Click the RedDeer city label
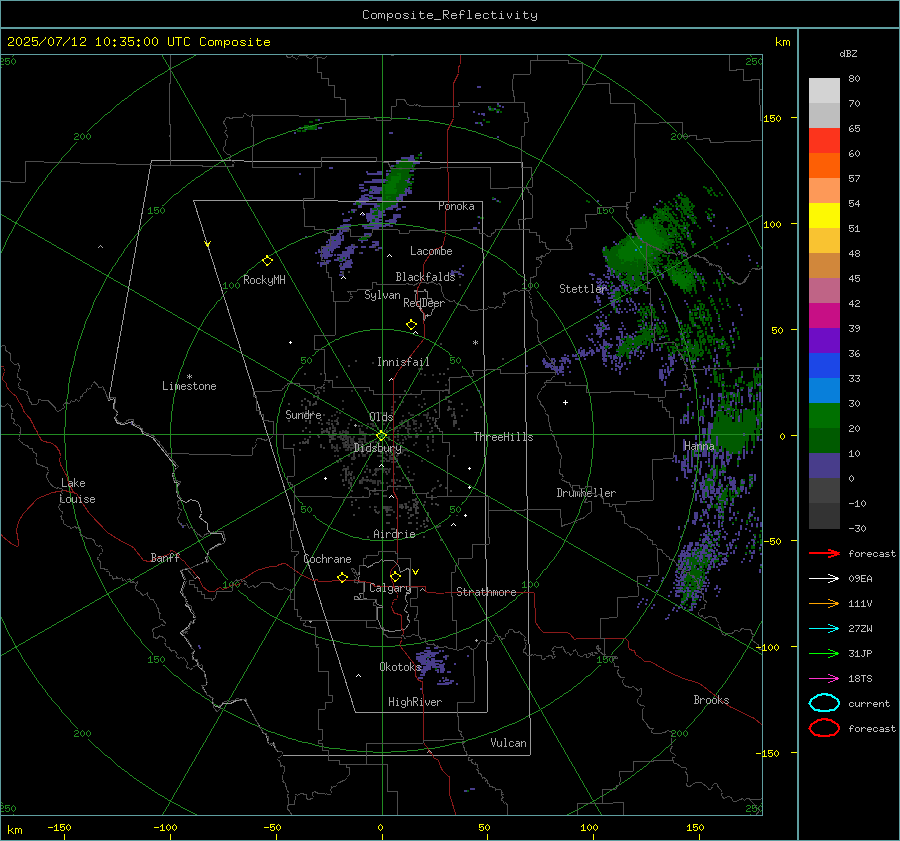 [424, 303]
